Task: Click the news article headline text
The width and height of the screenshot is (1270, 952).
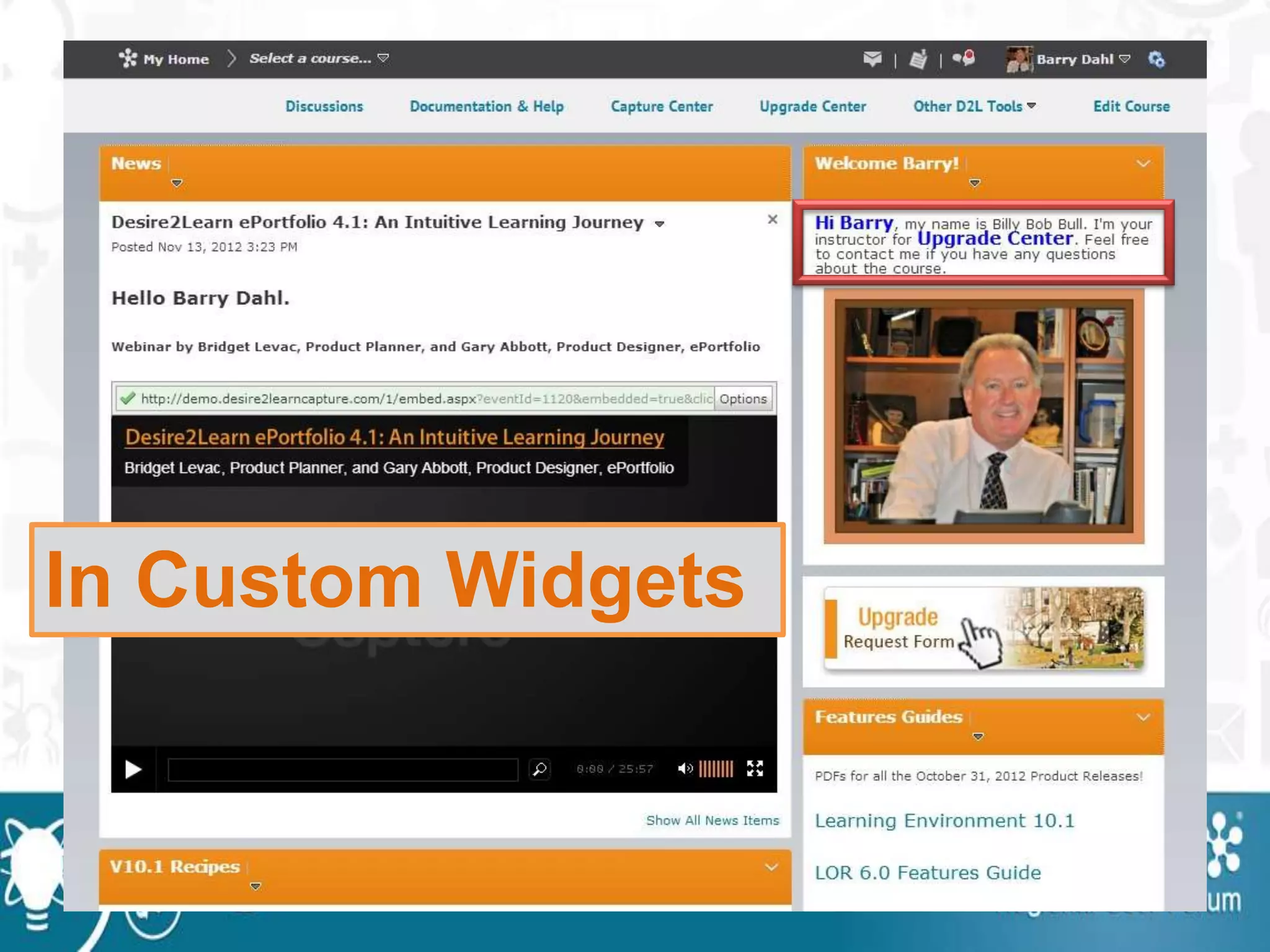Action: (377, 222)
